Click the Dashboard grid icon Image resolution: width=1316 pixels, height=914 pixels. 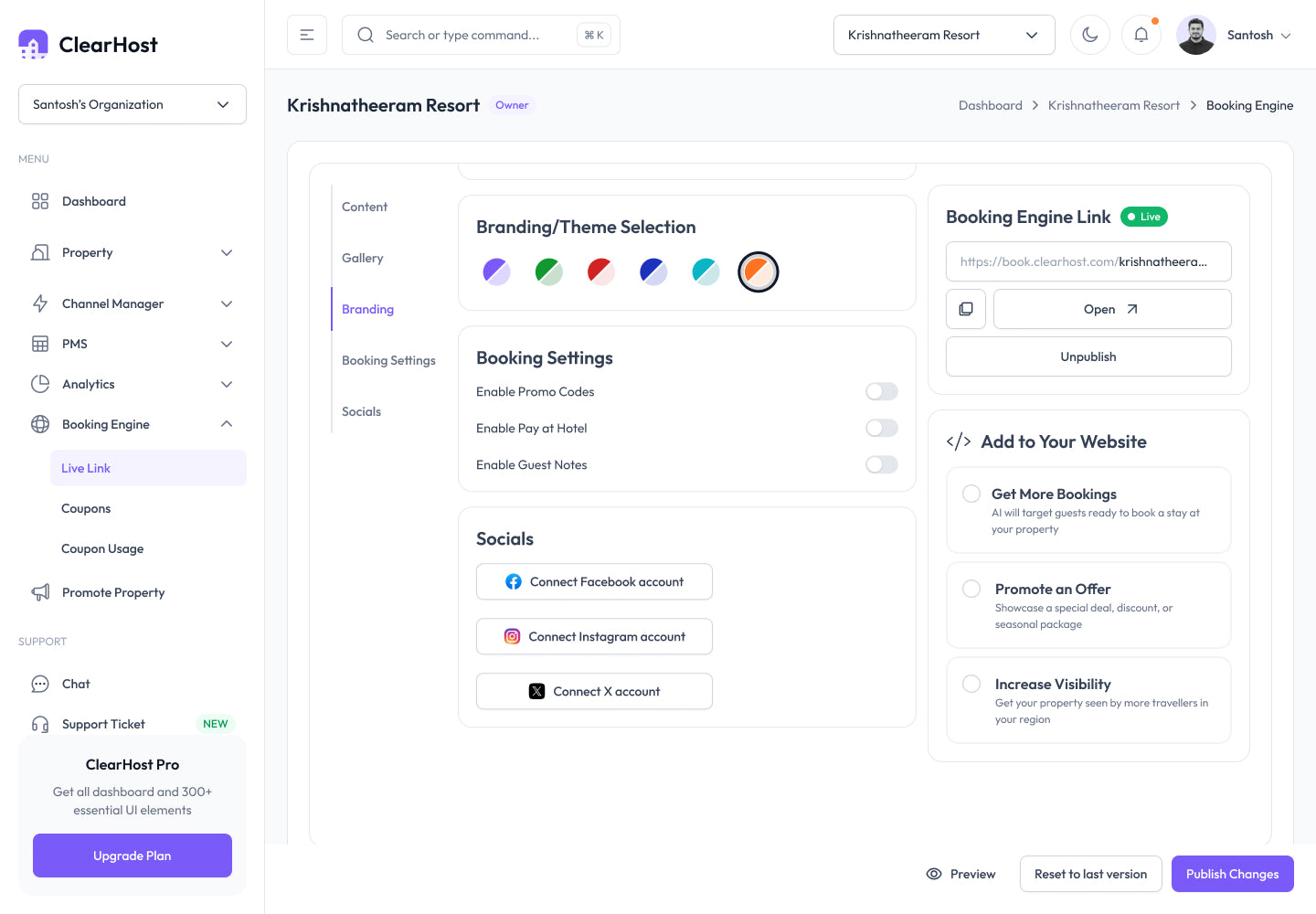[40, 201]
